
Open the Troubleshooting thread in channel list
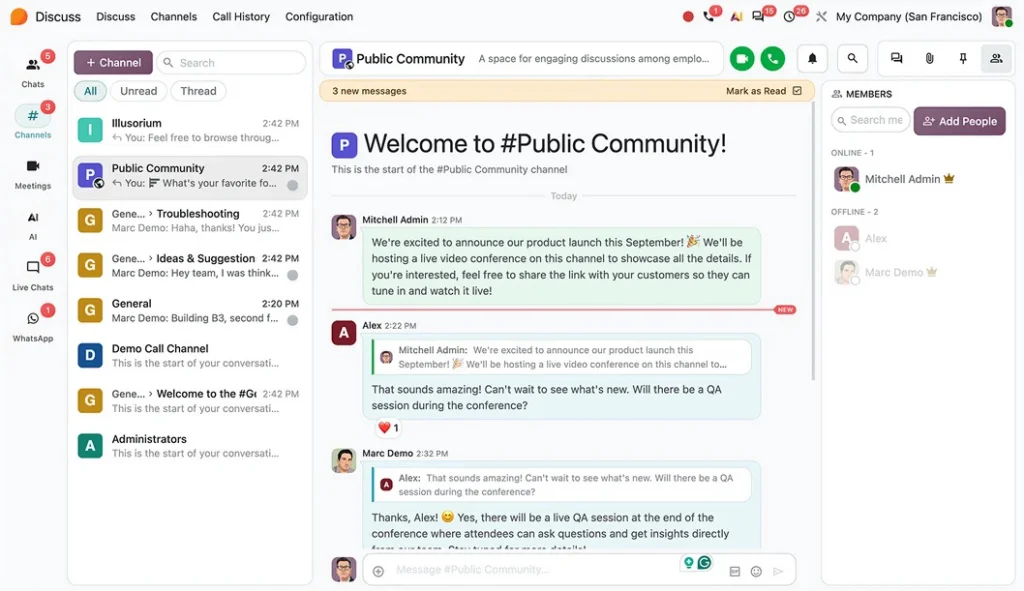coord(189,221)
